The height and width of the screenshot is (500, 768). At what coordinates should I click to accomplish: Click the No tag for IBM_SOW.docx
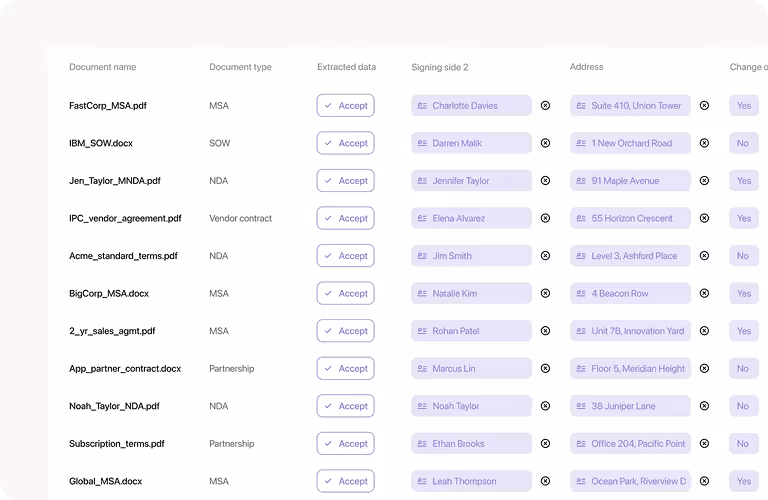744,143
